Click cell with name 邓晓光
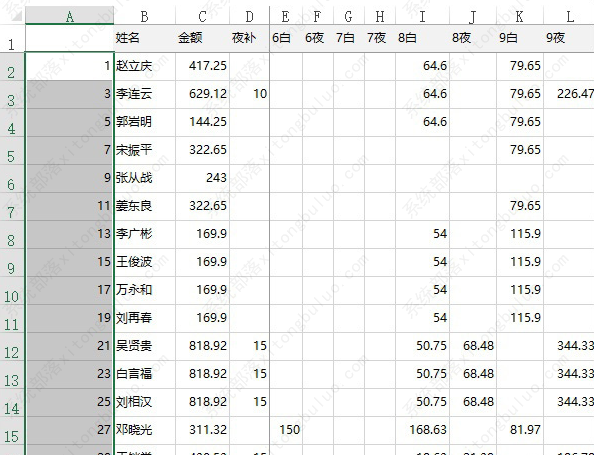 tap(144, 431)
